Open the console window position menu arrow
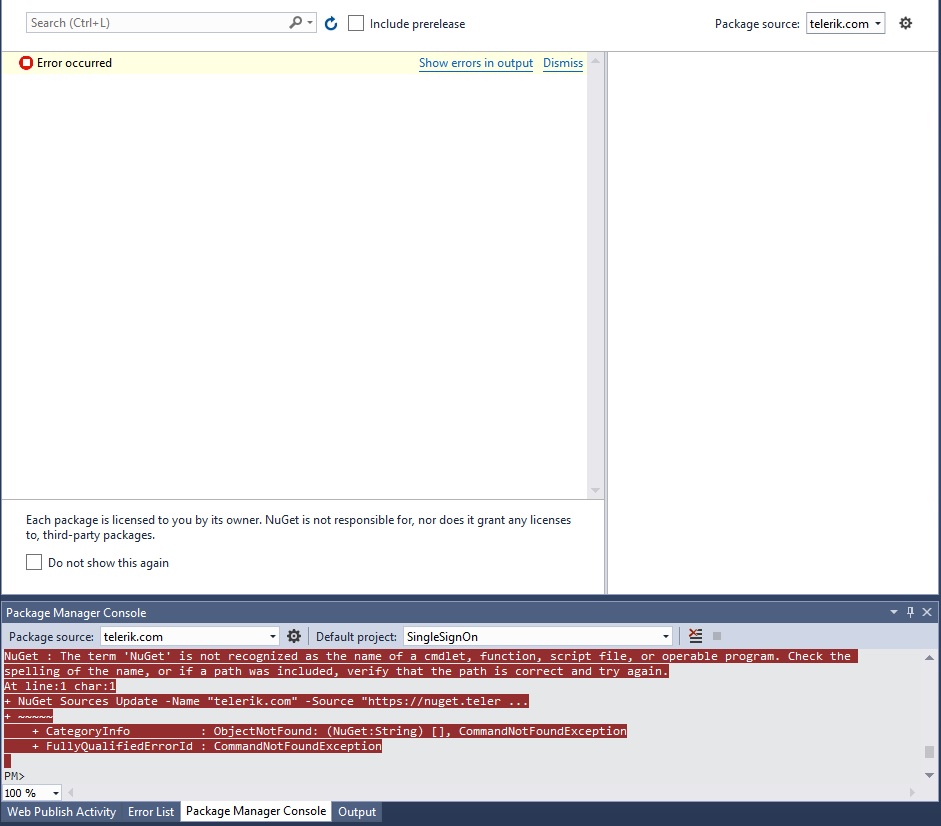941x826 pixels. [894, 612]
